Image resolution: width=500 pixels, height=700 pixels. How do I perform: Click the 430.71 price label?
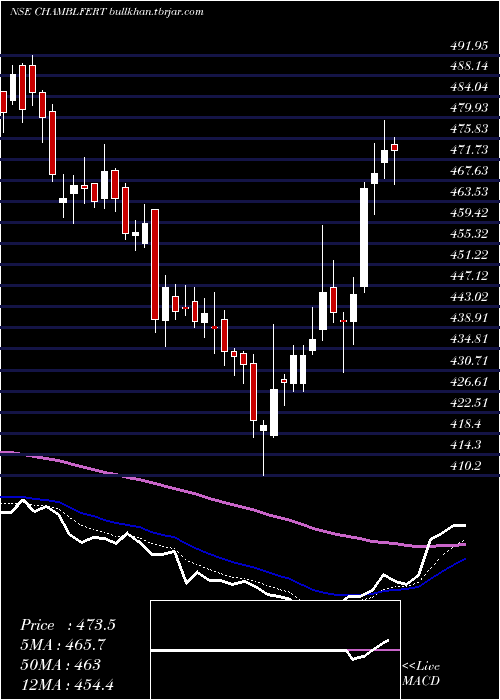pos(468,360)
